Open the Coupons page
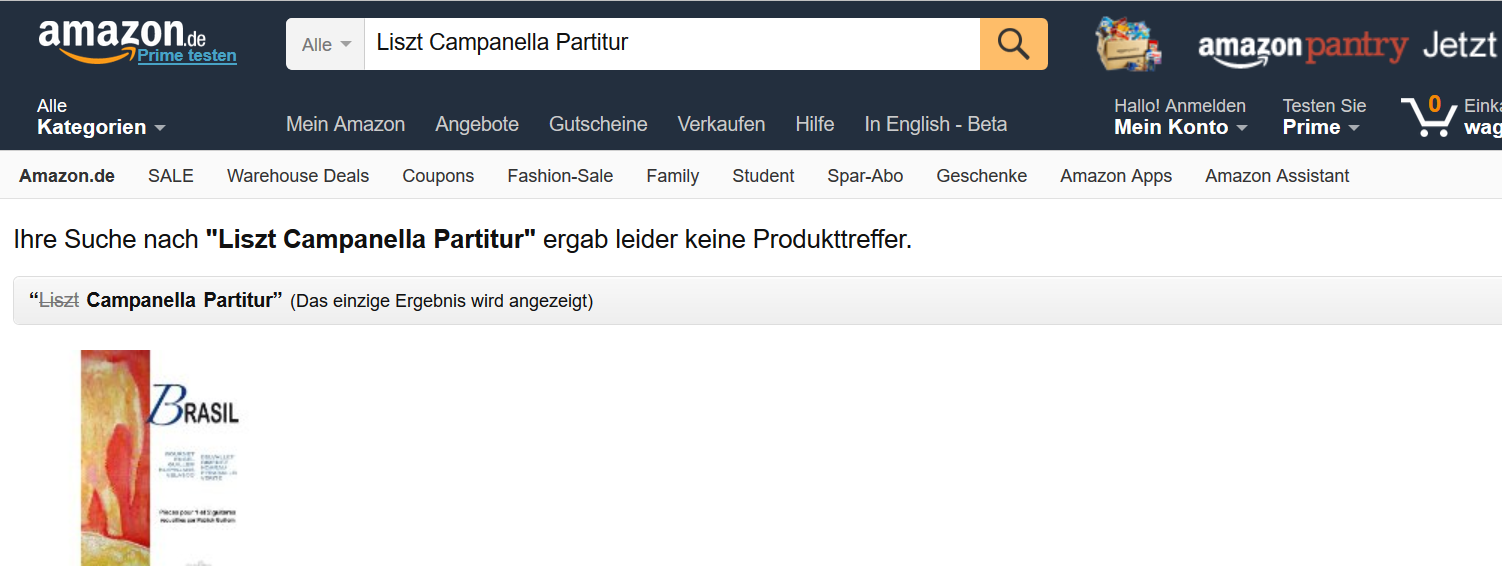 (x=438, y=176)
